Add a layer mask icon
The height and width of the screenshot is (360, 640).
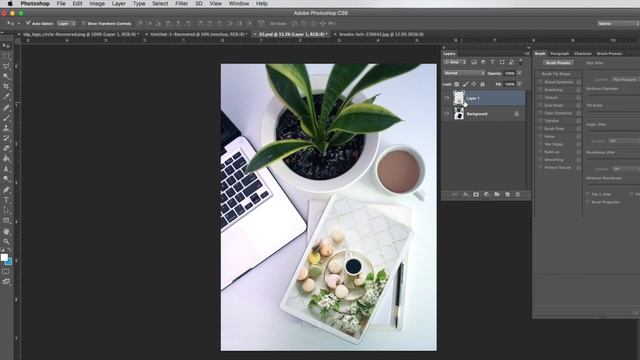pyautogui.click(x=476, y=195)
